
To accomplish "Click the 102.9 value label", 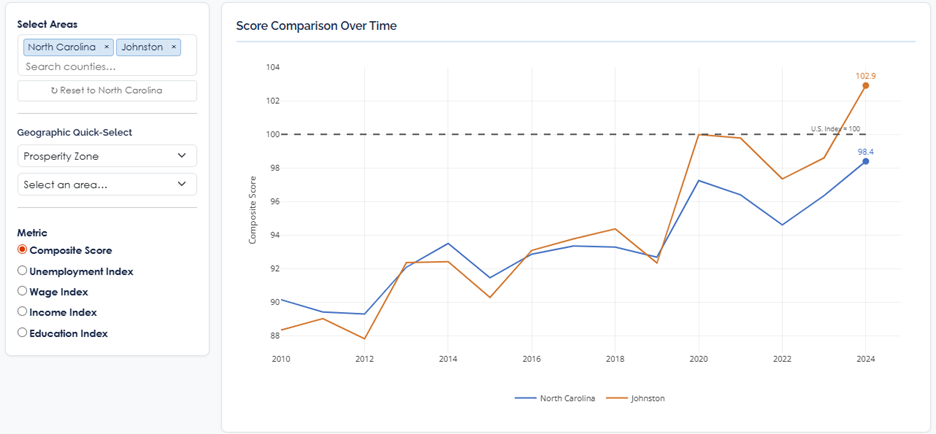I will tap(865, 75).
